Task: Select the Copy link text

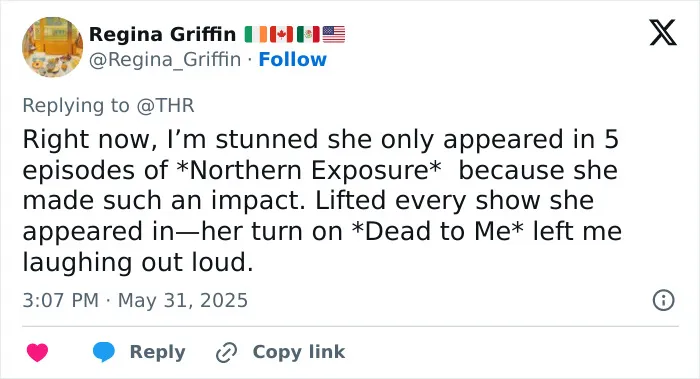Action: coord(299,352)
